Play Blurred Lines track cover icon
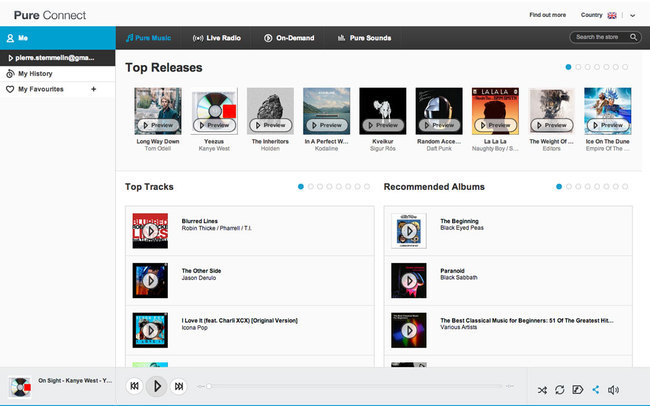 (x=150, y=231)
